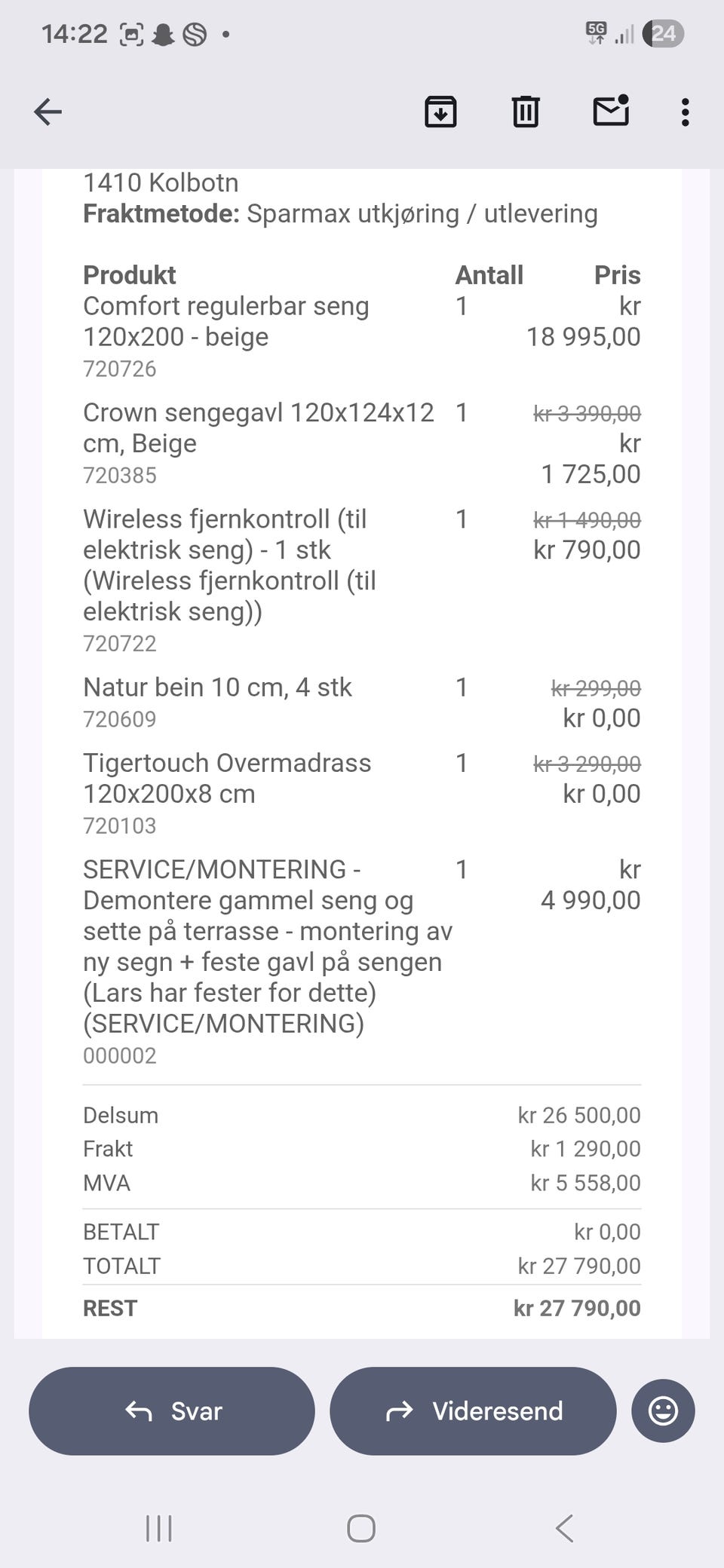Tap the Fraktmetode shipping method line
724x1568 pixels.
(340, 214)
